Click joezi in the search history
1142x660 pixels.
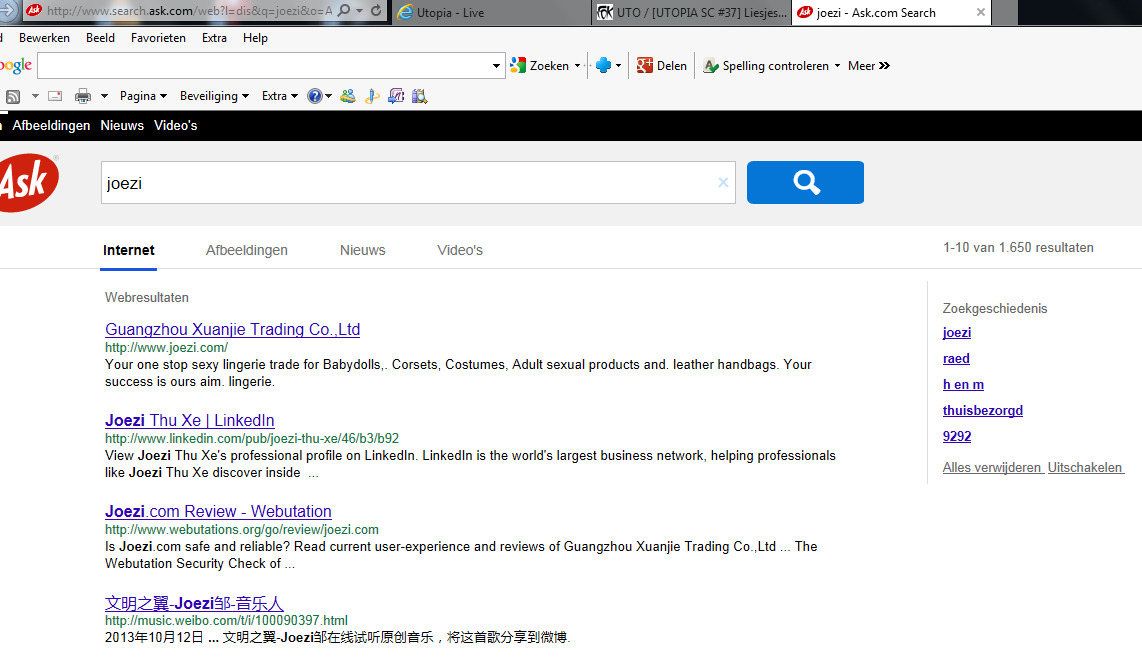[956, 333]
